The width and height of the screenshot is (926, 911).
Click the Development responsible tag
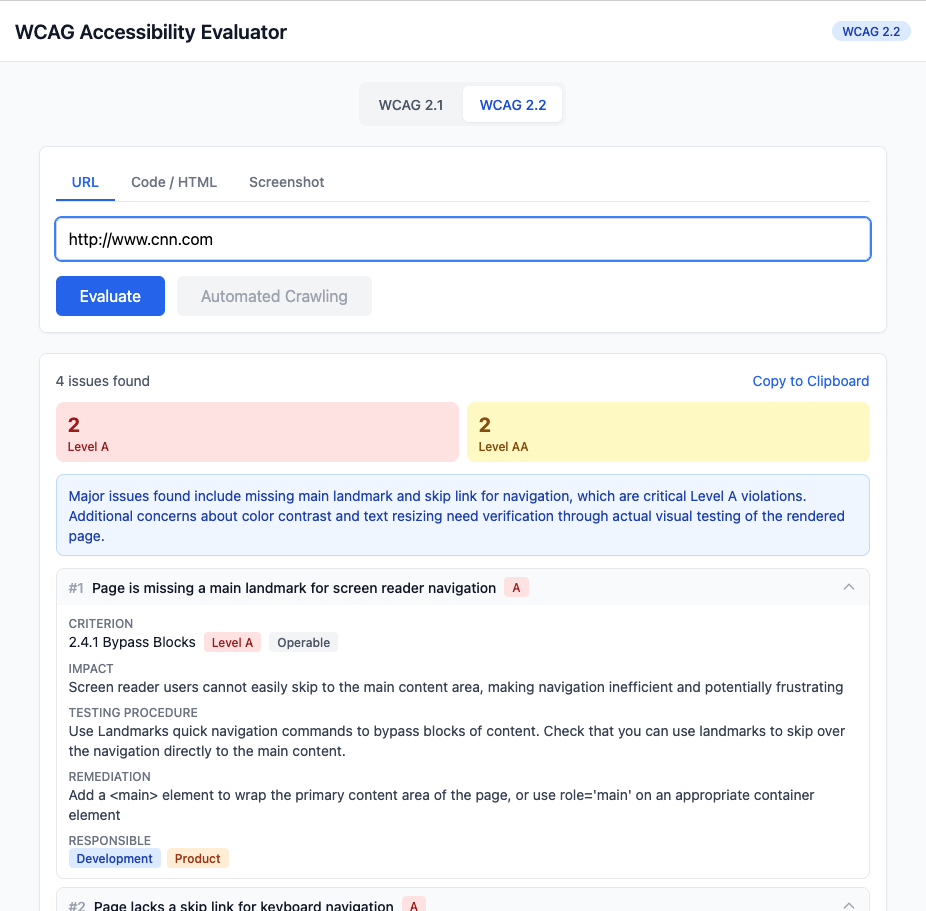(x=115, y=858)
